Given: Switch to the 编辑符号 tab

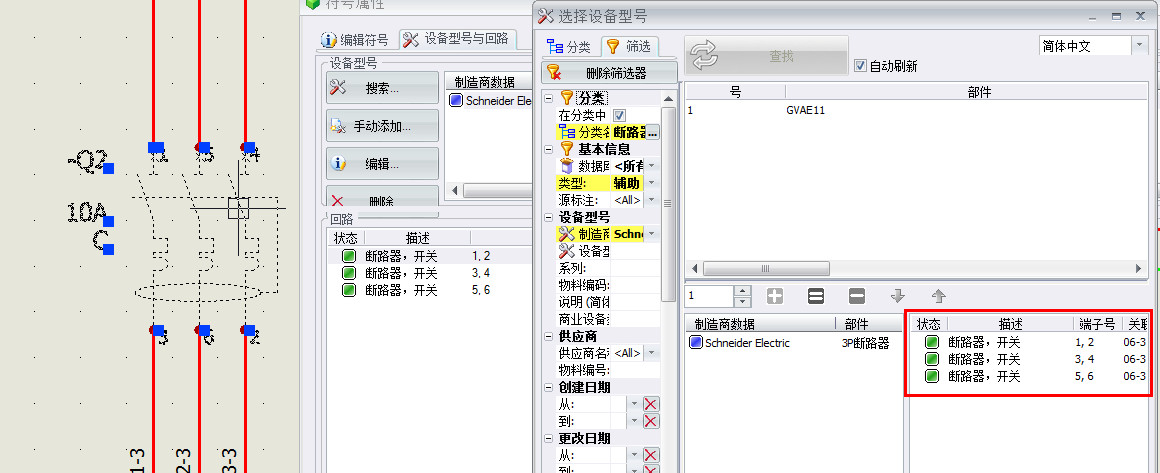Looking at the screenshot, I should (355, 40).
